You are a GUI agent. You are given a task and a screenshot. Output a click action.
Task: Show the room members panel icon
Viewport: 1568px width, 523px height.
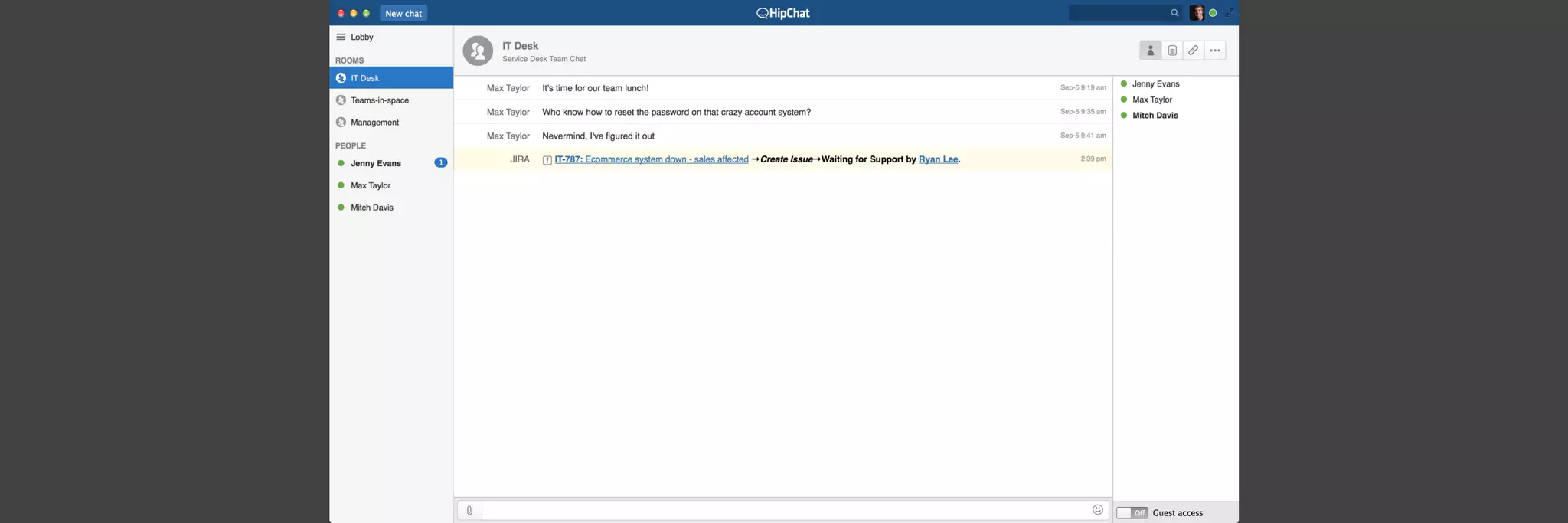pos(1150,51)
